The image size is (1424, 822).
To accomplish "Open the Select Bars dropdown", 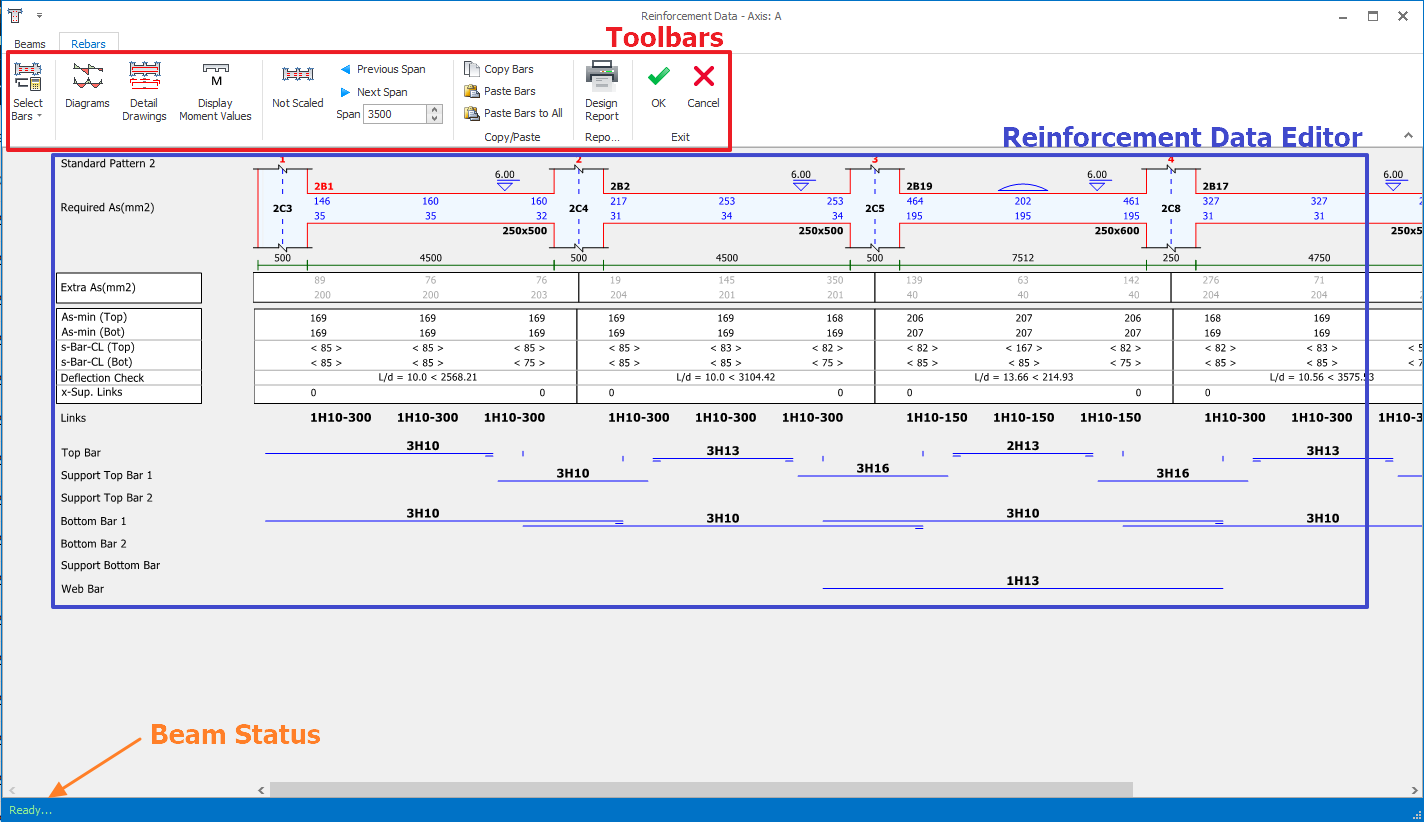I will tap(27, 88).
